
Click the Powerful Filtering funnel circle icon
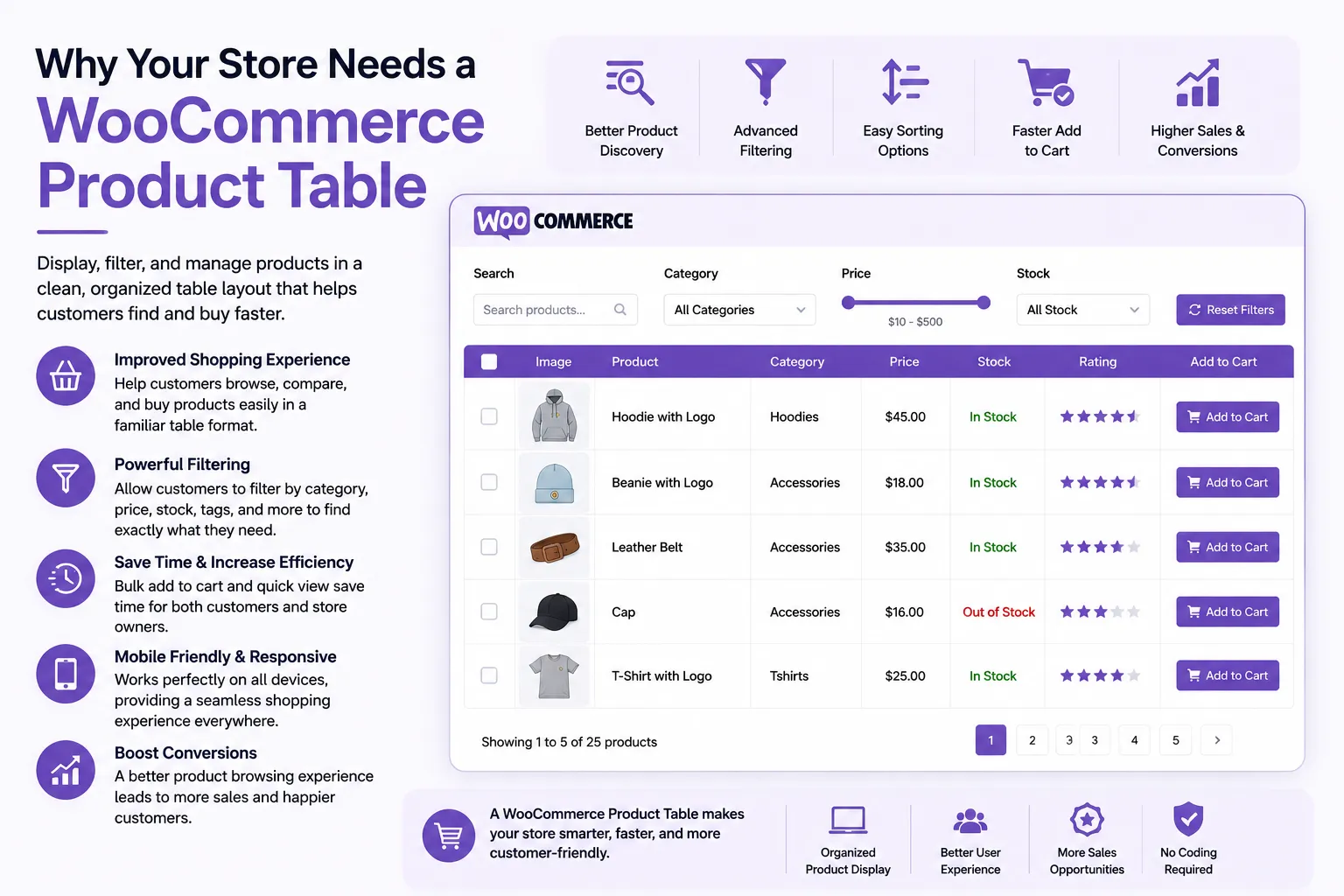click(66, 478)
